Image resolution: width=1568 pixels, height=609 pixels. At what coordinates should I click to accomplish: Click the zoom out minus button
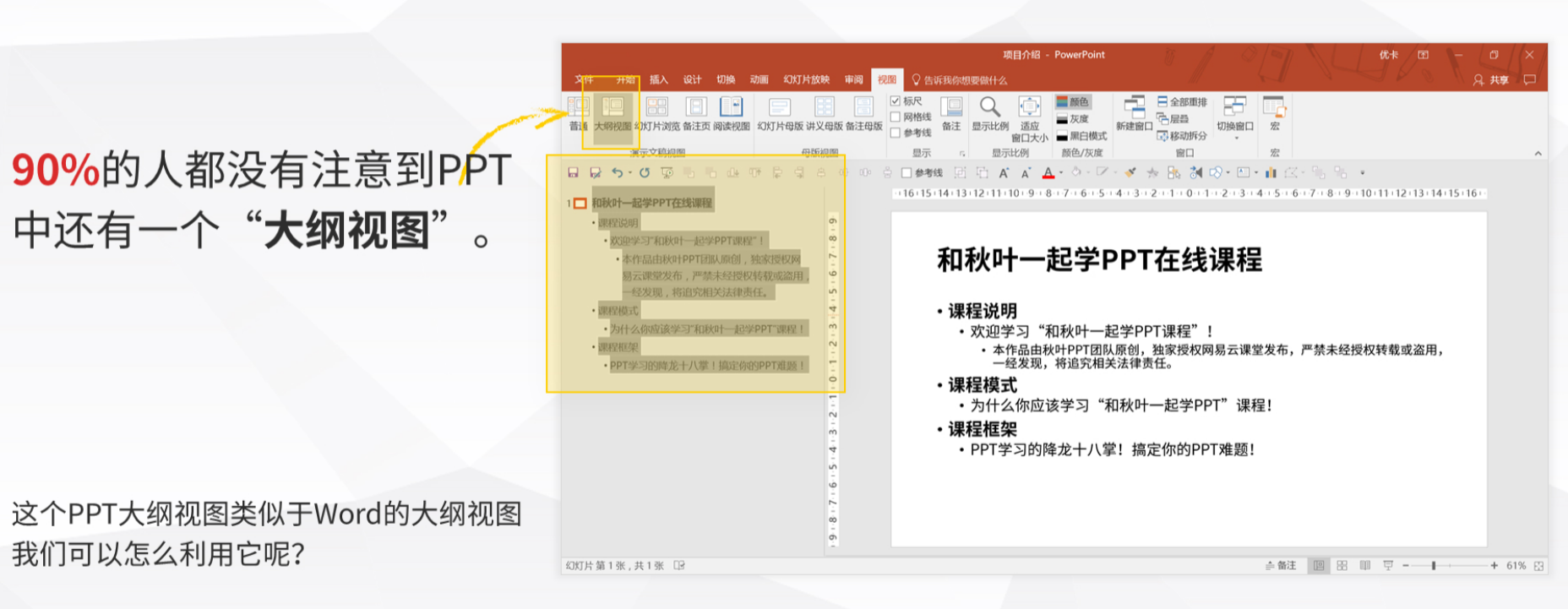[x=1406, y=566]
